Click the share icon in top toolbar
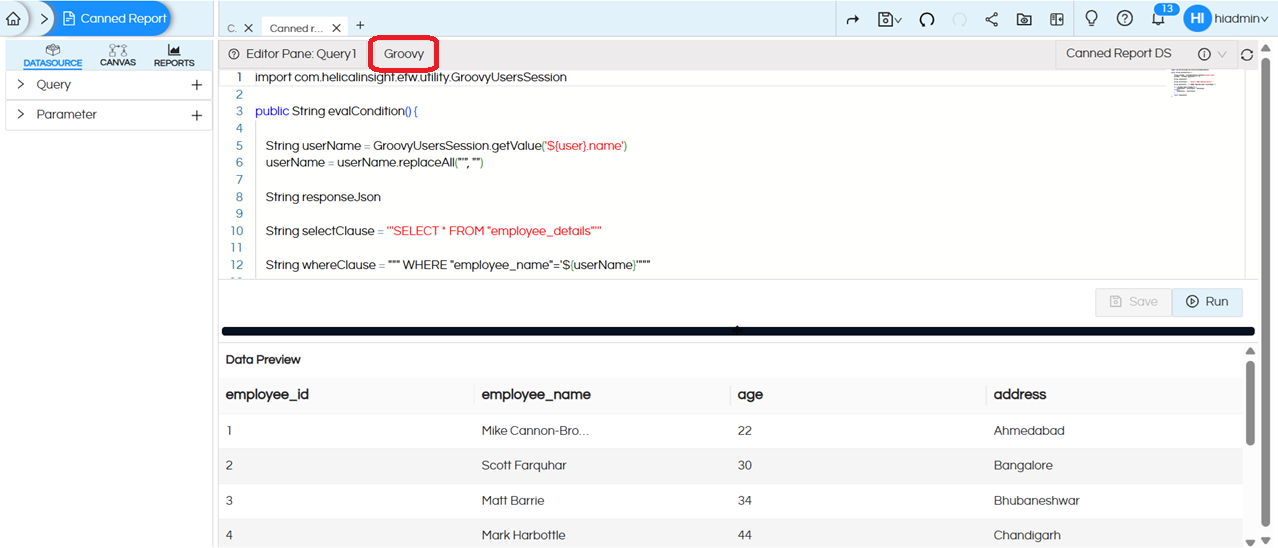1278x548 pixels. [x=991, y=19]
